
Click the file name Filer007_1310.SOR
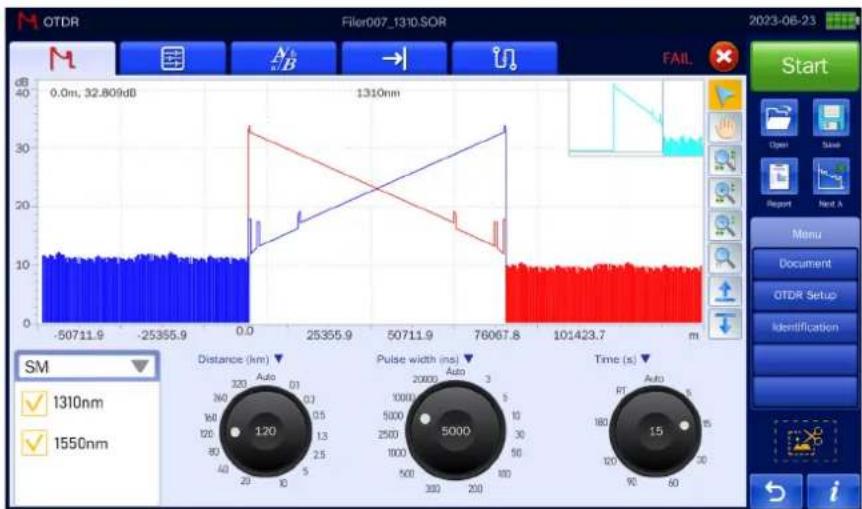pos(394,22)
